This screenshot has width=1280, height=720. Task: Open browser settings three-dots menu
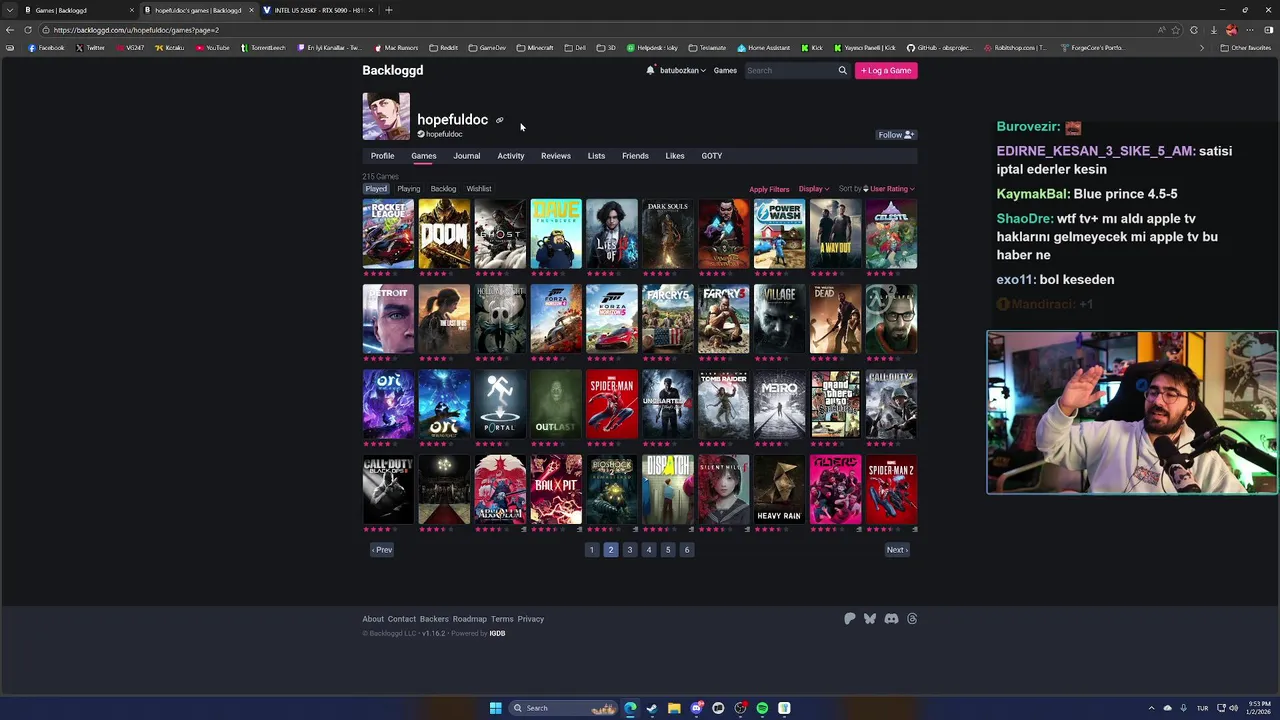[1250, 30]
